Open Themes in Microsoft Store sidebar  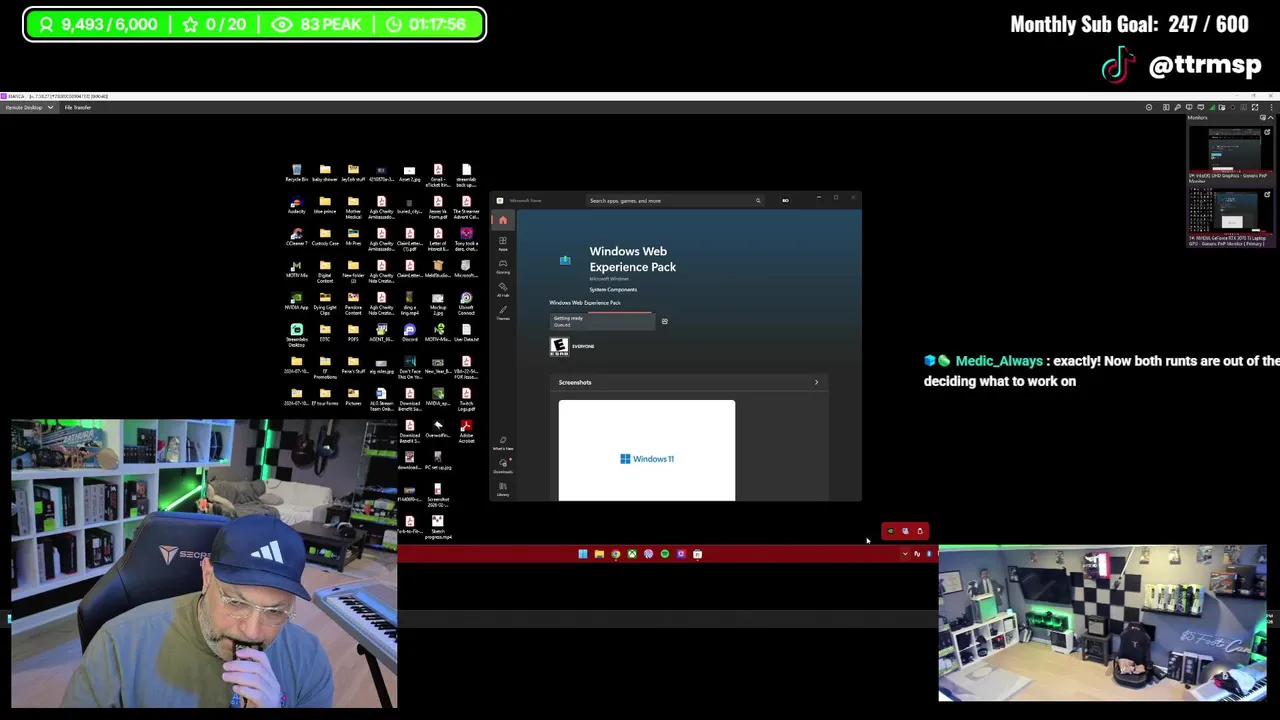pyautogui.click(x=503, y=312)
